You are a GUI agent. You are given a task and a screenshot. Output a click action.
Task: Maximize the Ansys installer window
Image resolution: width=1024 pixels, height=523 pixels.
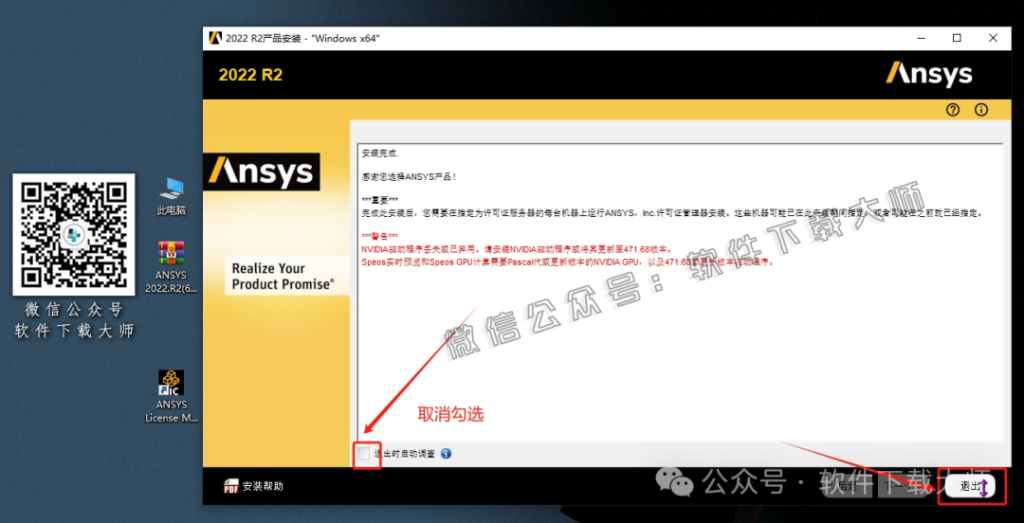[957, 38]
